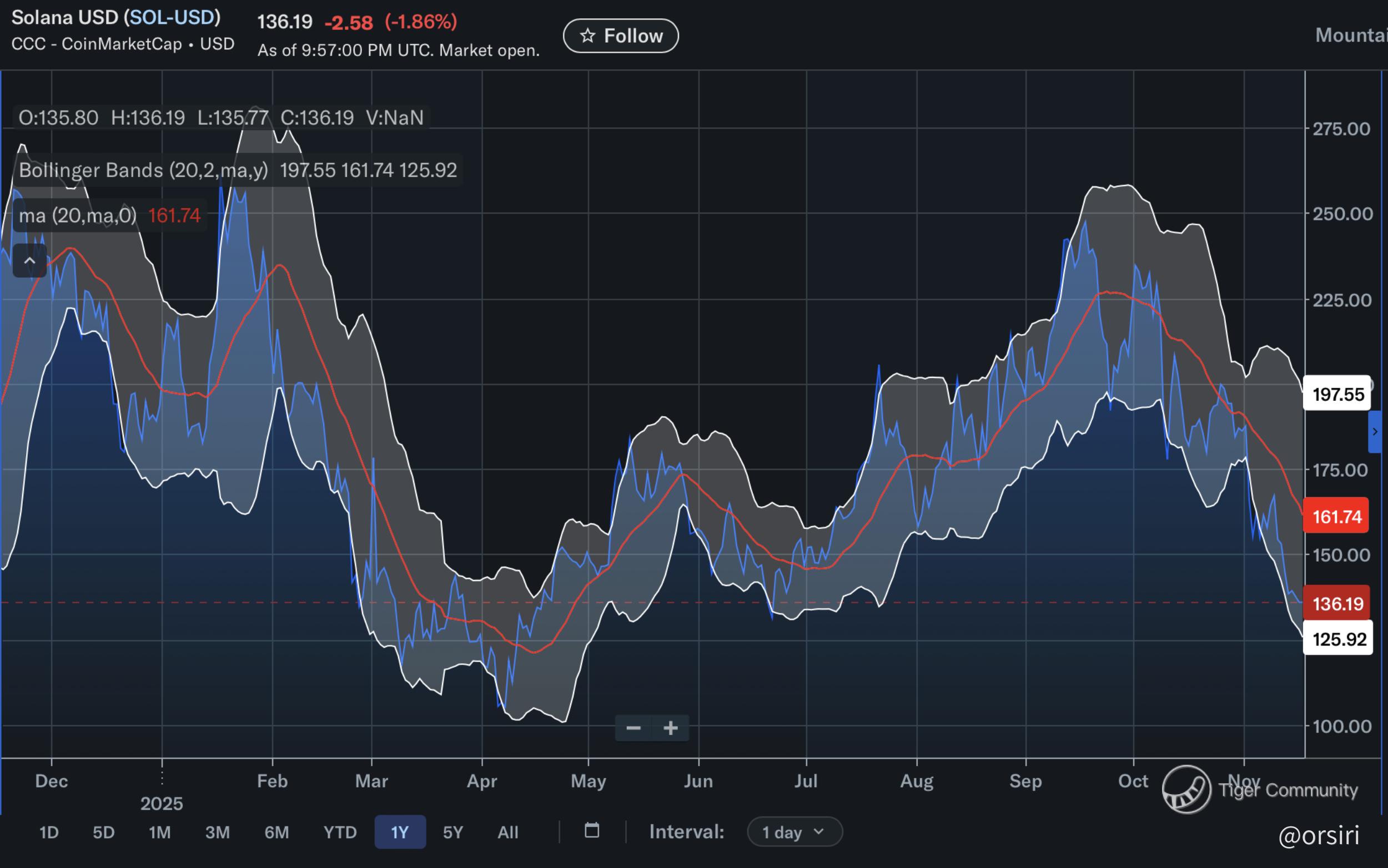Click the zoom in plus icon
The image size is (1388, 868).
[x=670, y=728]
